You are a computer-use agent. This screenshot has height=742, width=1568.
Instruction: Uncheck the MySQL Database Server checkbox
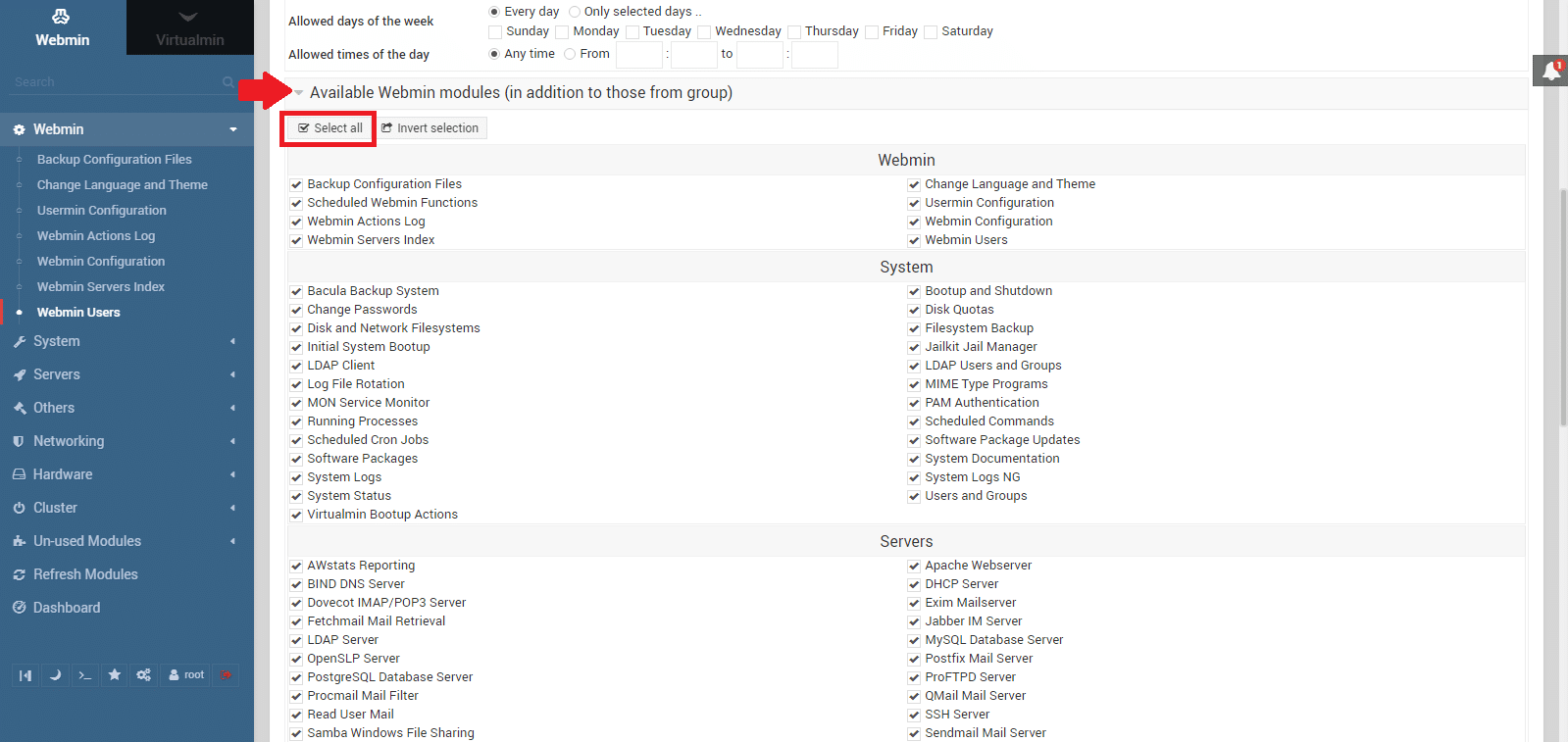click(914, 640)
